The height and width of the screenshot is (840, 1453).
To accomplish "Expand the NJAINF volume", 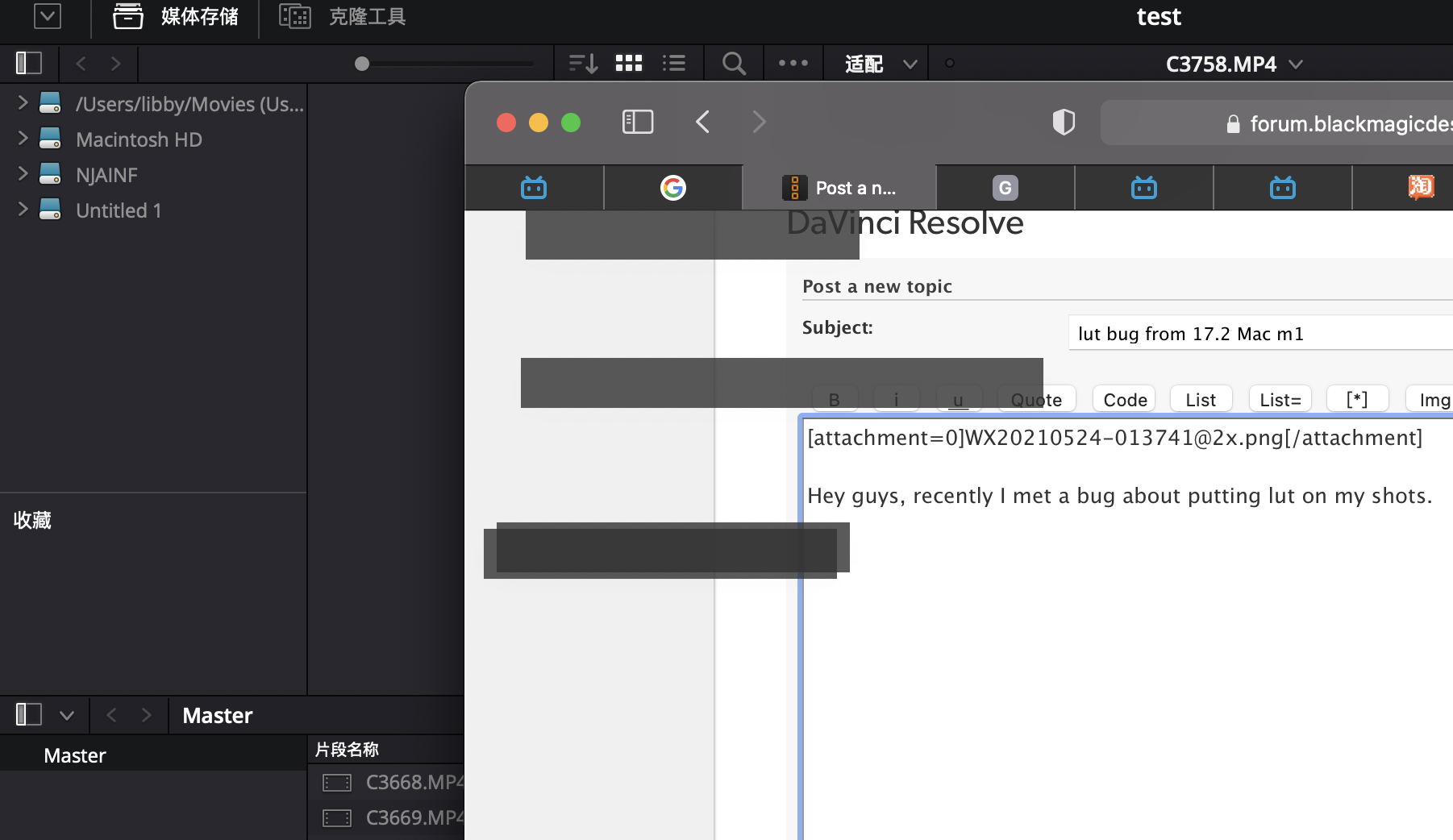I will (23, 173).
